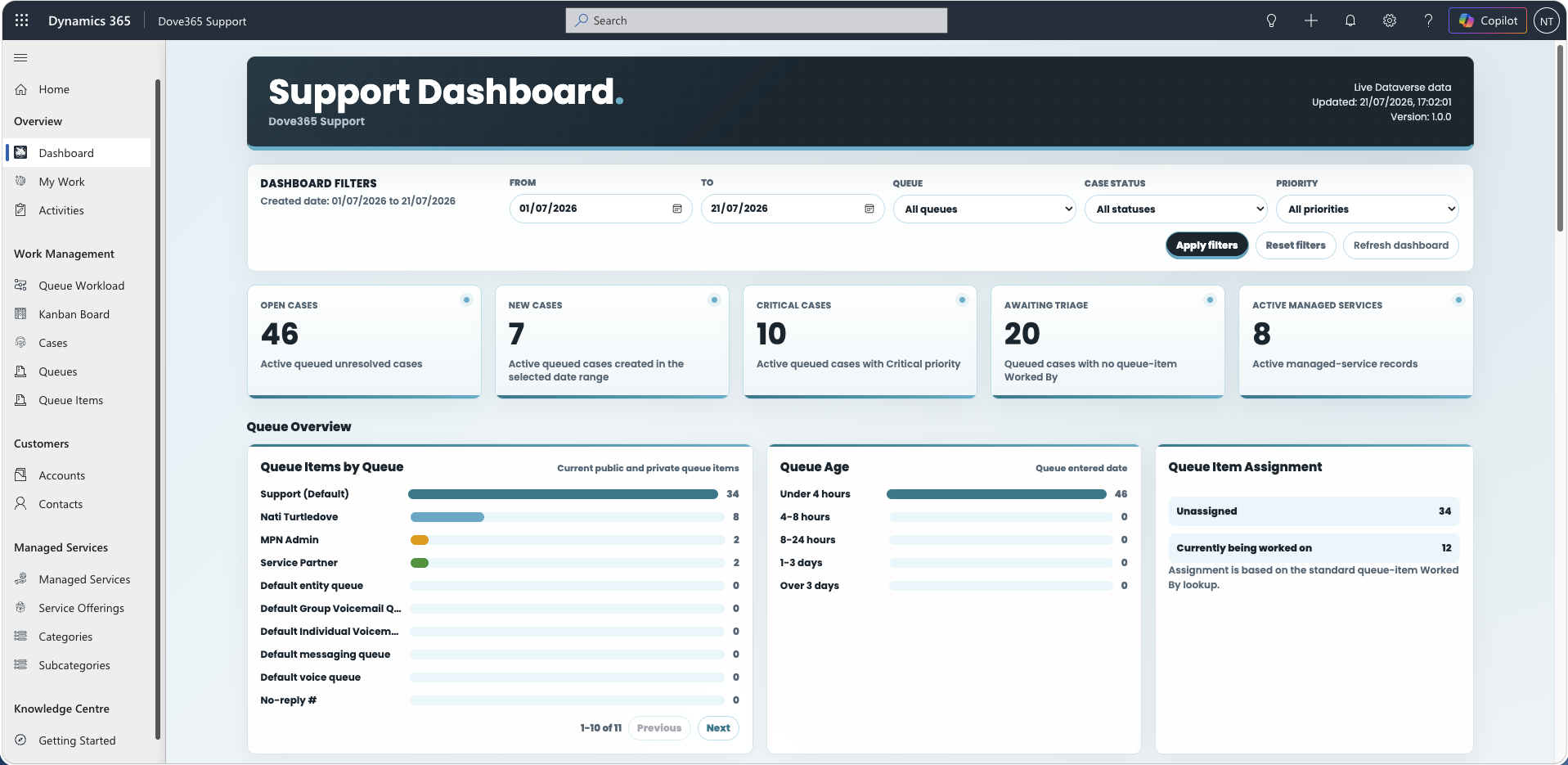Viewport: 1568px width, 765px height.
Task: Open the From date calendar picker
Action: pos(677,209)
